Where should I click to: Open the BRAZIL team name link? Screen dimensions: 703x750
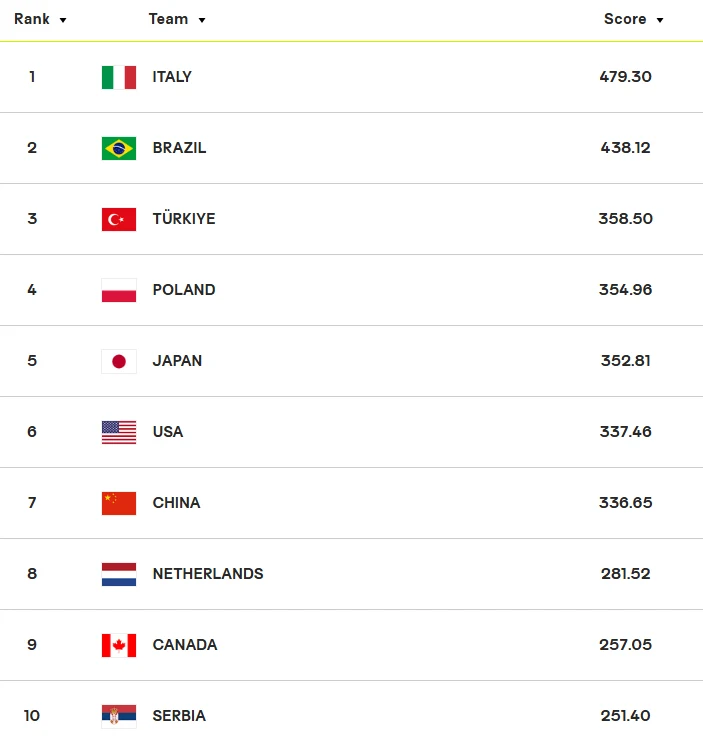179,148
